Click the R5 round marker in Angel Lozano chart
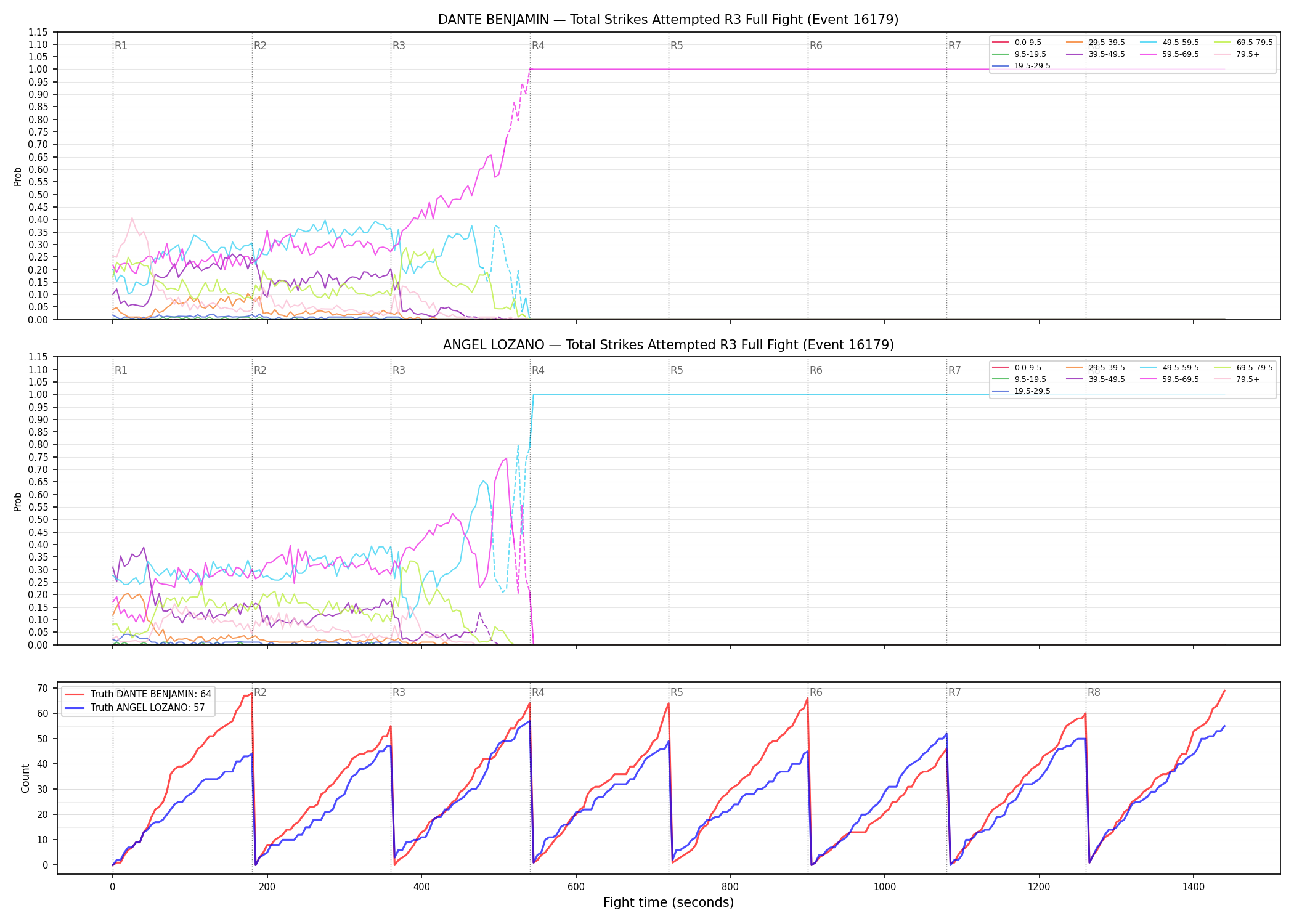The height and width of the screenshot is (924, 1294). 677,370
